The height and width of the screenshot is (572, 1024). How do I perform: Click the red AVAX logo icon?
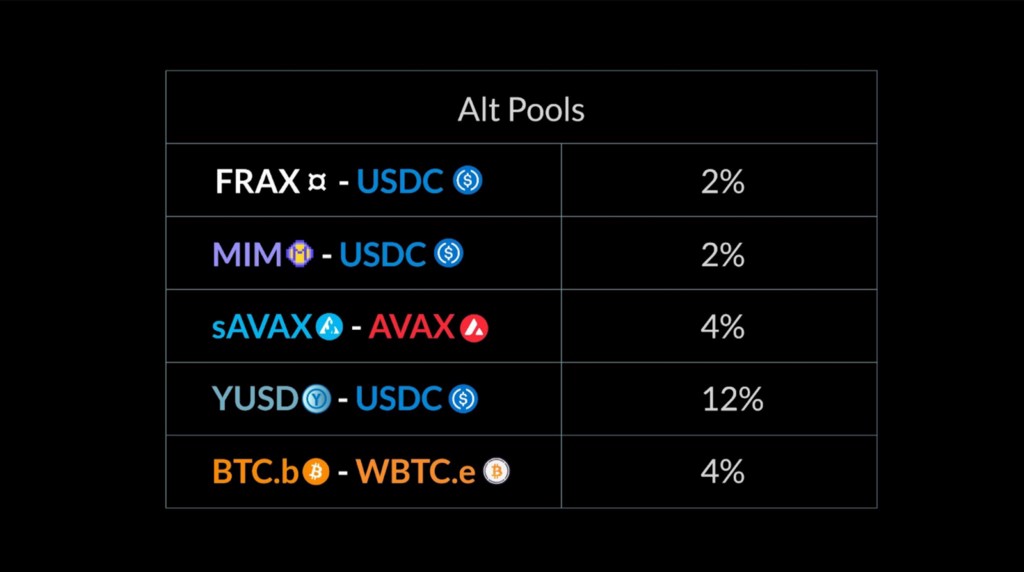point(474,328)
